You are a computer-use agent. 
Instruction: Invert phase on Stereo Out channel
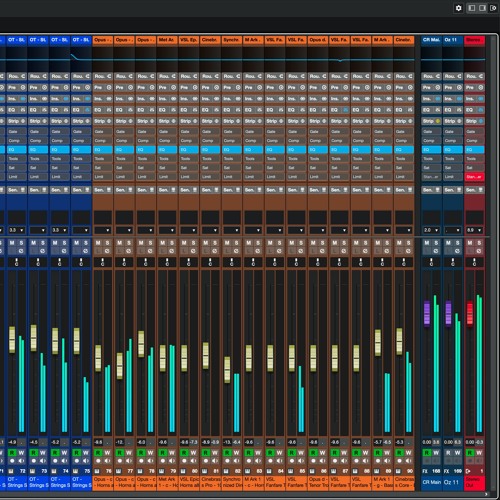point(479,251)
